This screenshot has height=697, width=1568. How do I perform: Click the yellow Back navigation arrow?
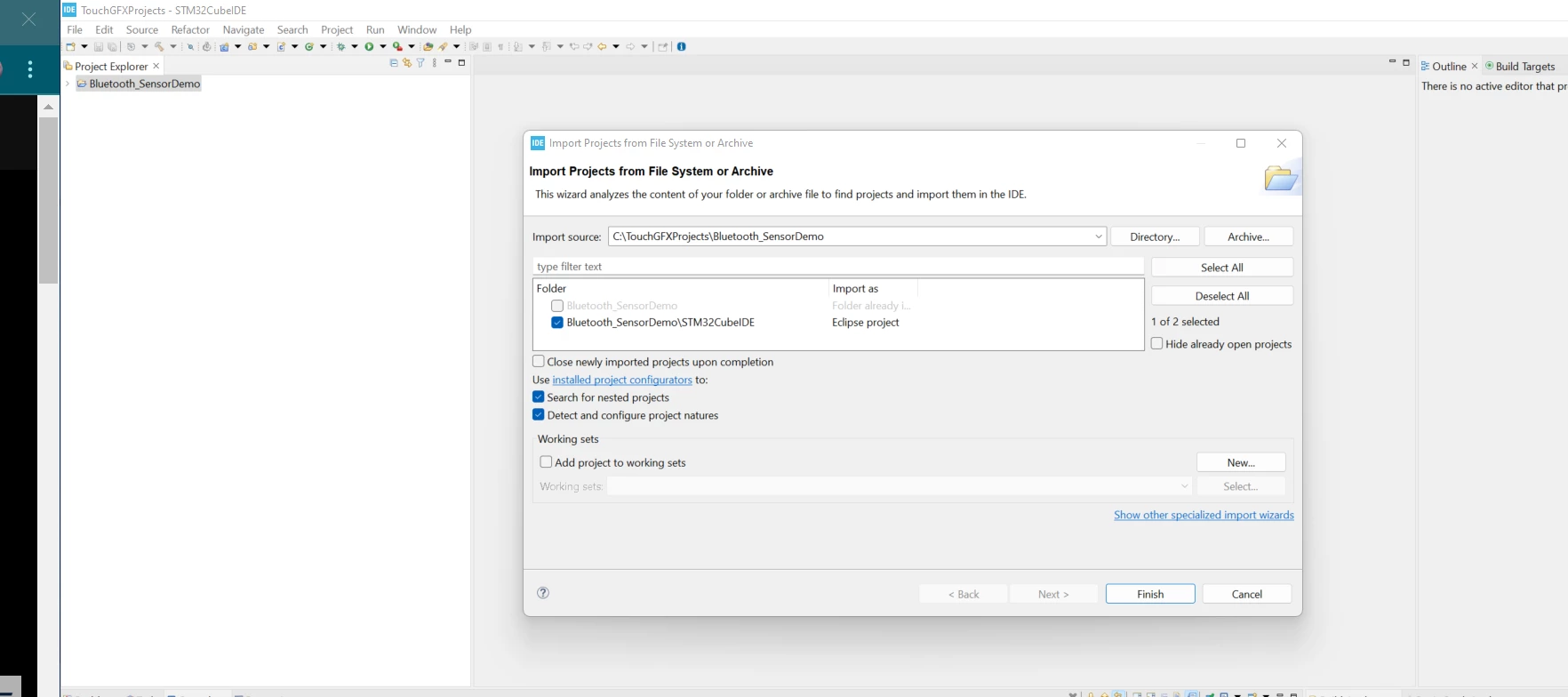(602, 46)
